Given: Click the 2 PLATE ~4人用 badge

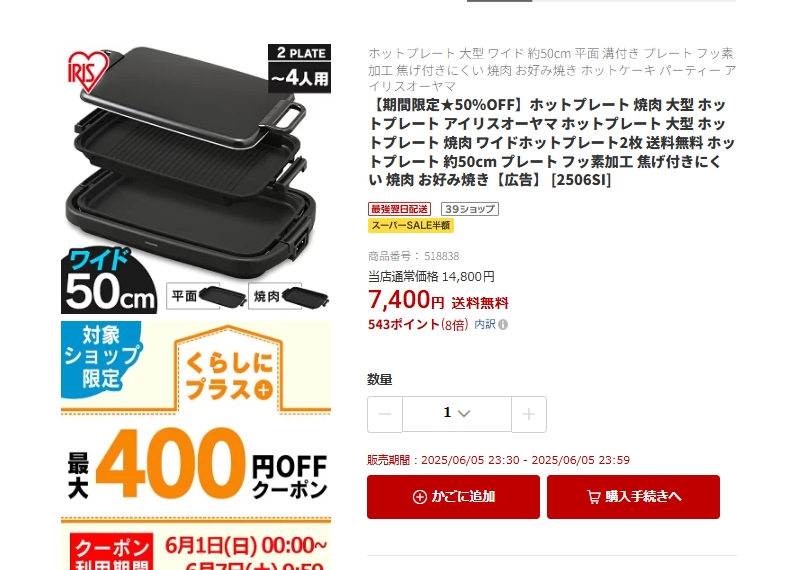Looking at the screenshot, I should coord(300,69).
